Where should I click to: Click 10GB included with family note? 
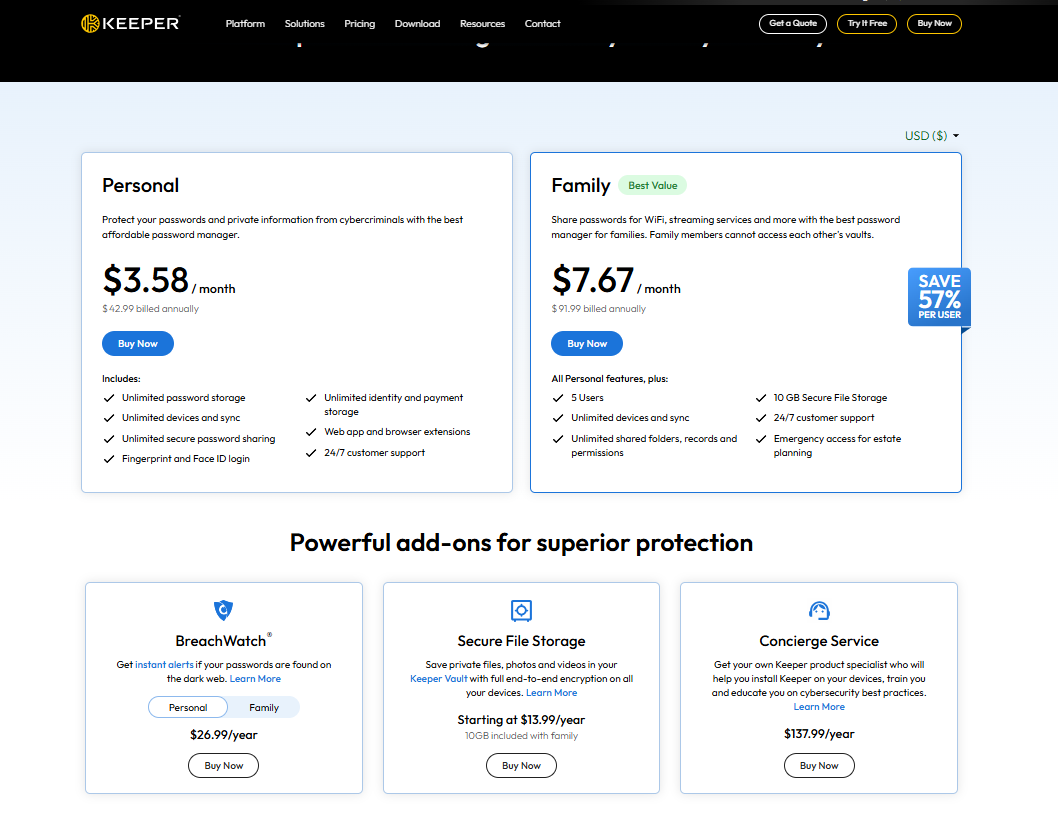tap(521, 736)
